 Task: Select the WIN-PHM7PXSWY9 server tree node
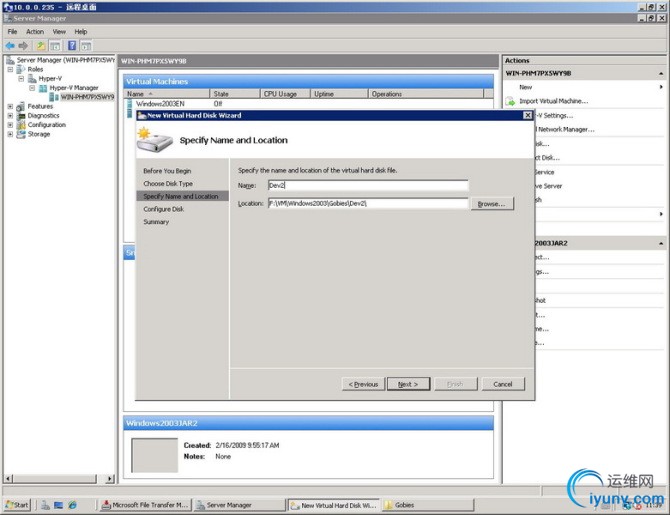87,97
